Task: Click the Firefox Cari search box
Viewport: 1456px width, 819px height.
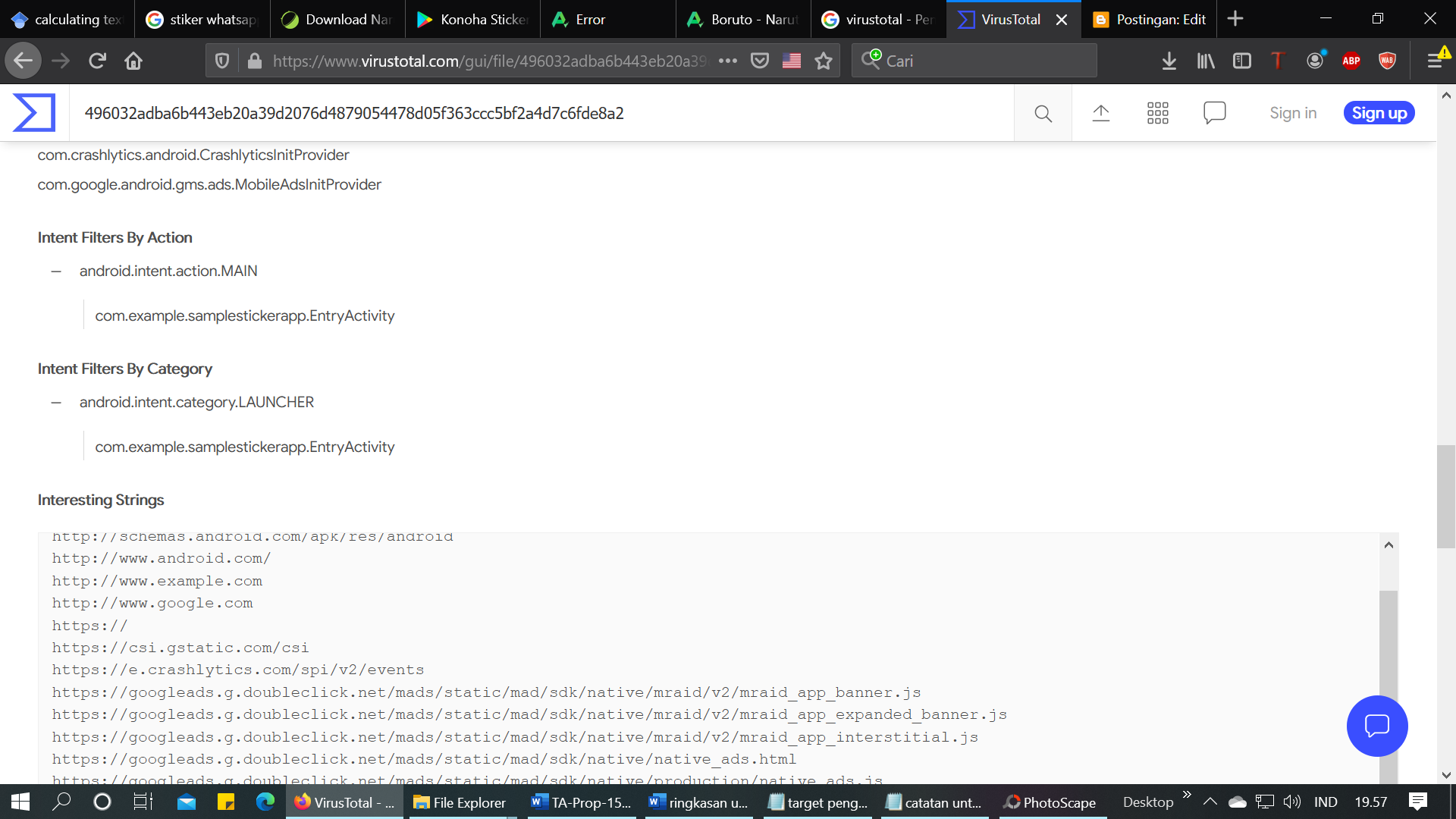Action: tap(986, 61)
